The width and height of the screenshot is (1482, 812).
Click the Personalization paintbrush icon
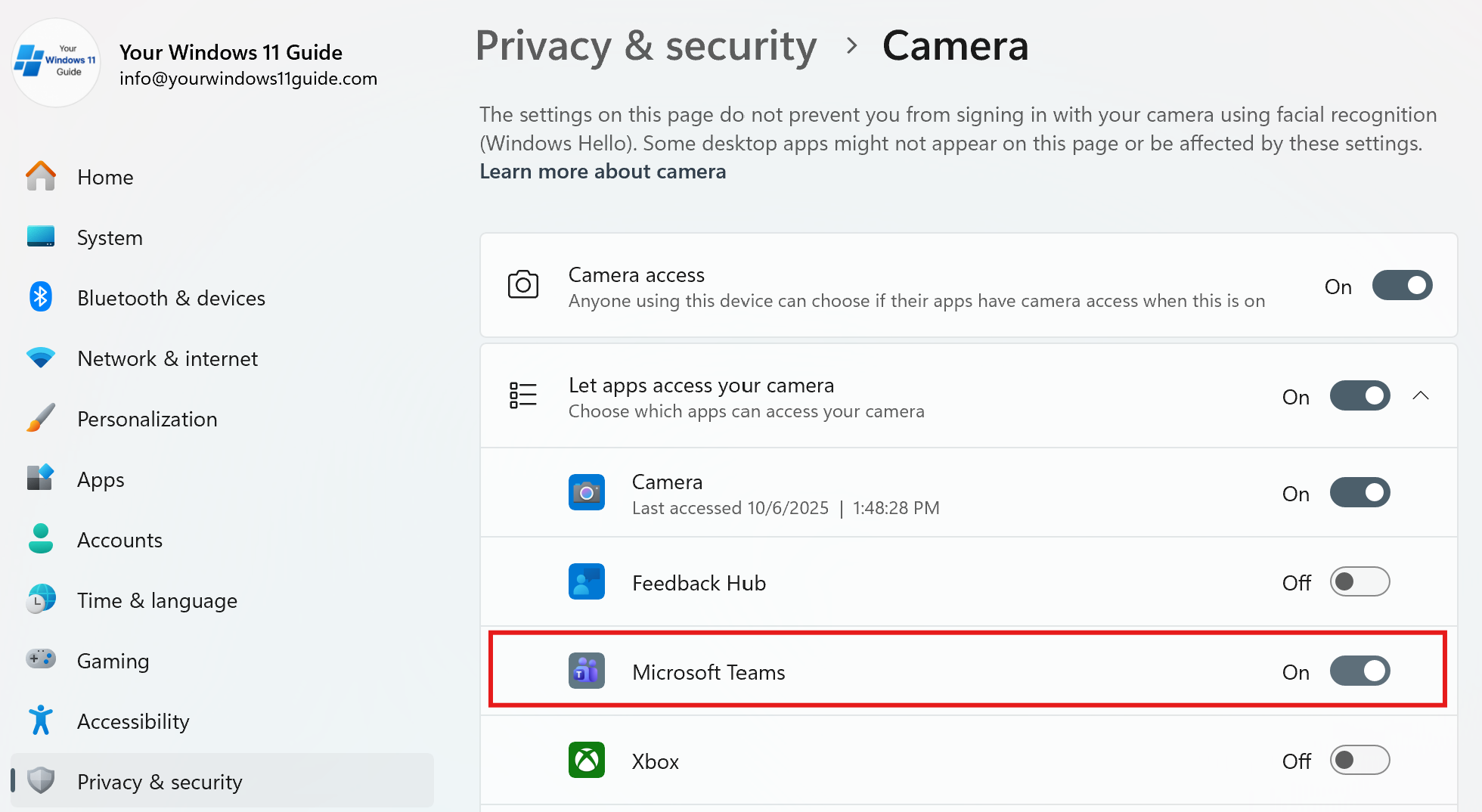[x=41, y=418]
